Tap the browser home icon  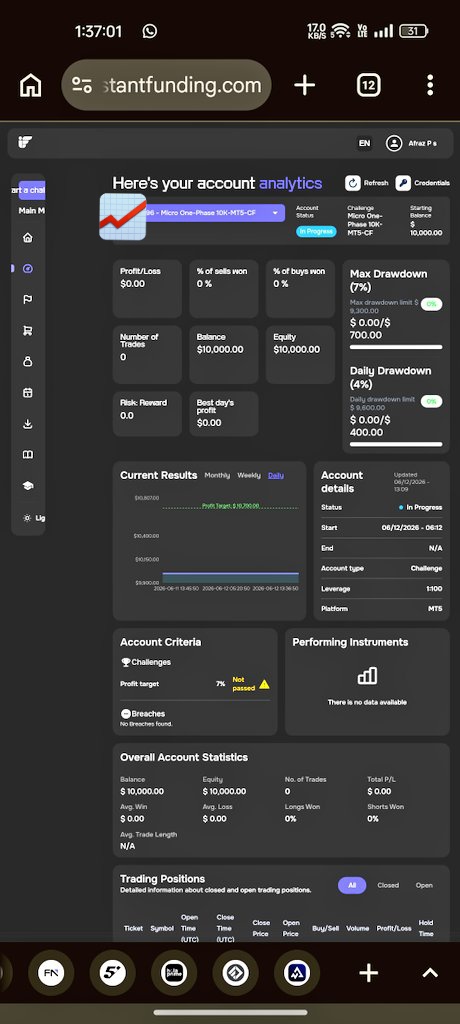pos(31,85)
